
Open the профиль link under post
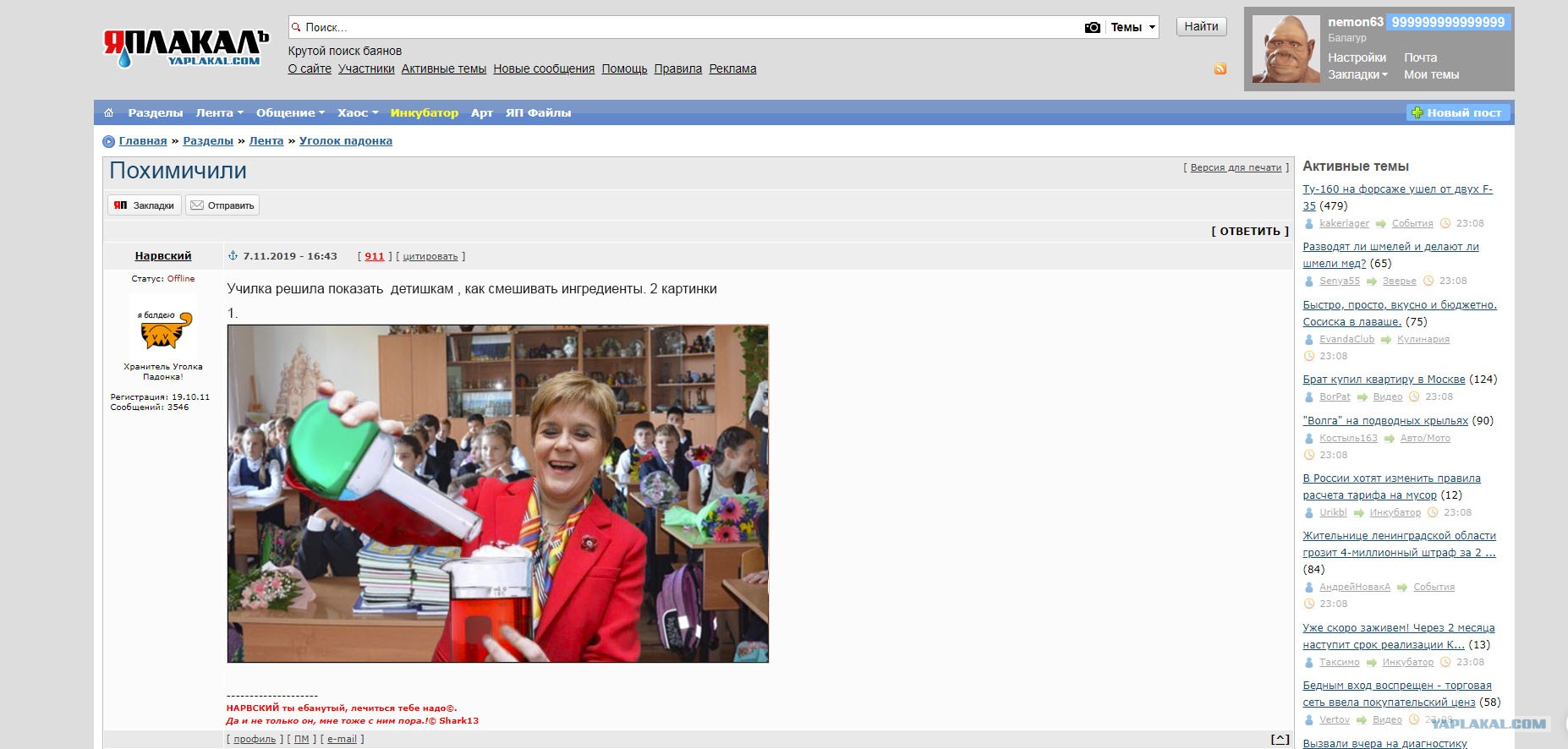(x=255, y=739)
